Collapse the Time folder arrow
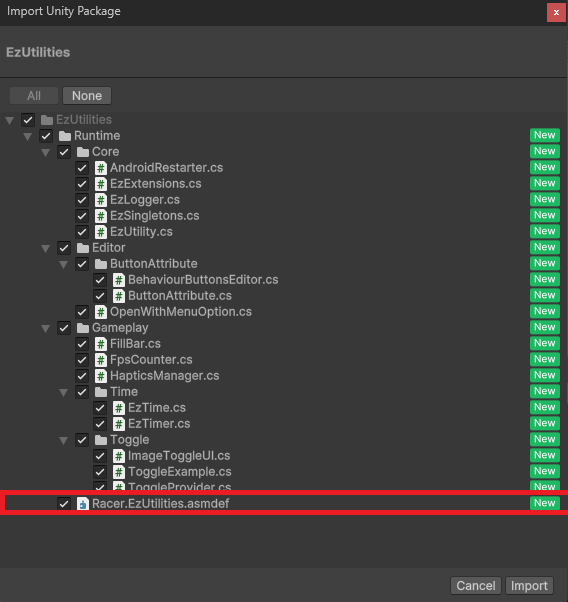Image resolution: width=568 pixels, height=602 pixels. tap(64, 393)
